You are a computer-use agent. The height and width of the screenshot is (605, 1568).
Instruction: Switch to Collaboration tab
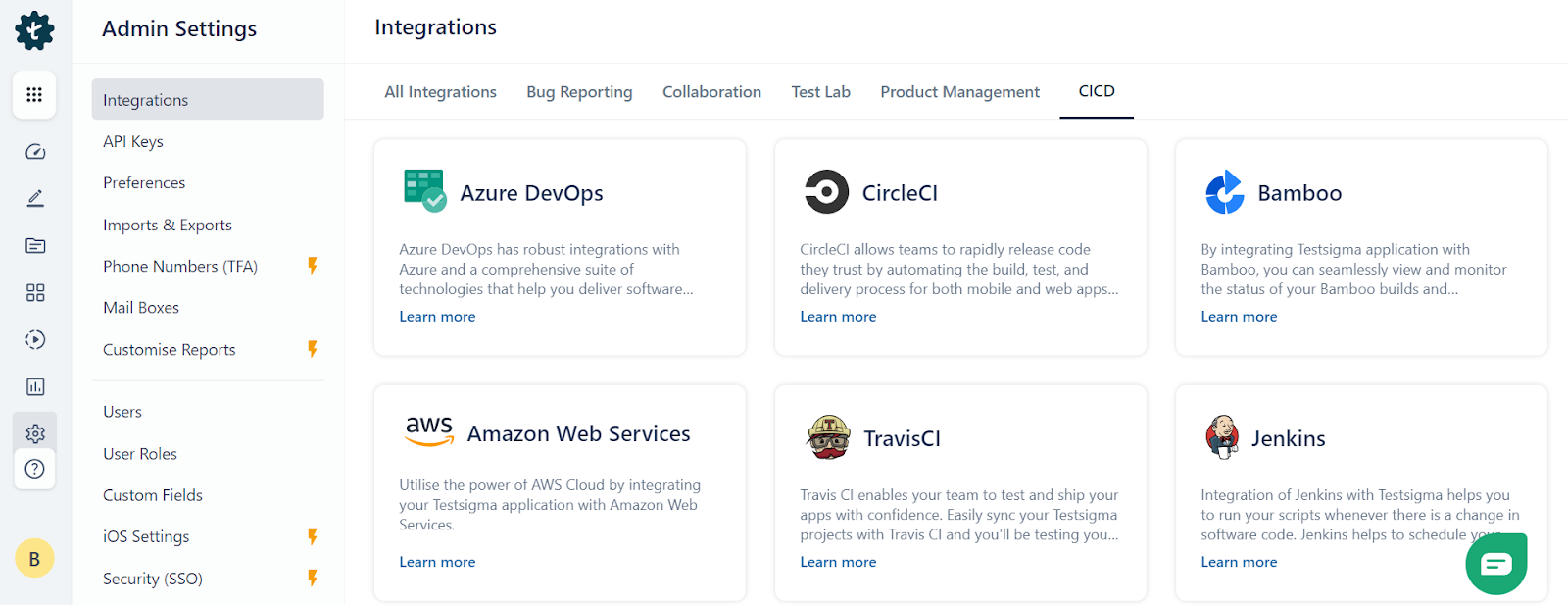711,92
